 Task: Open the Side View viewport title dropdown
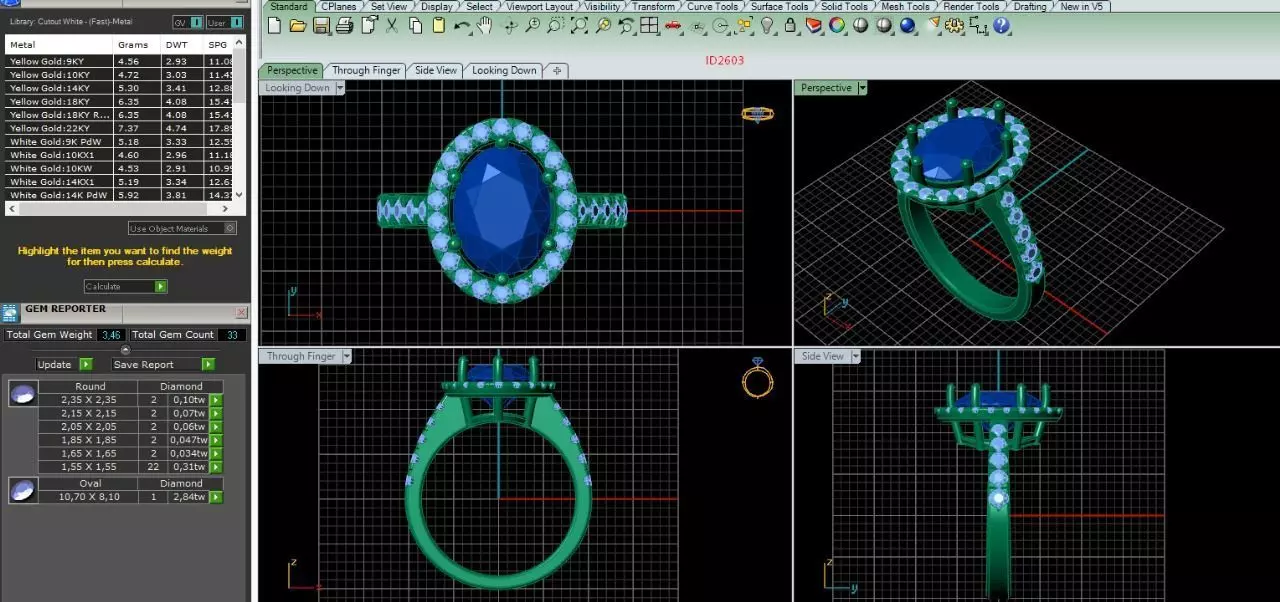(x=855, y=356)
